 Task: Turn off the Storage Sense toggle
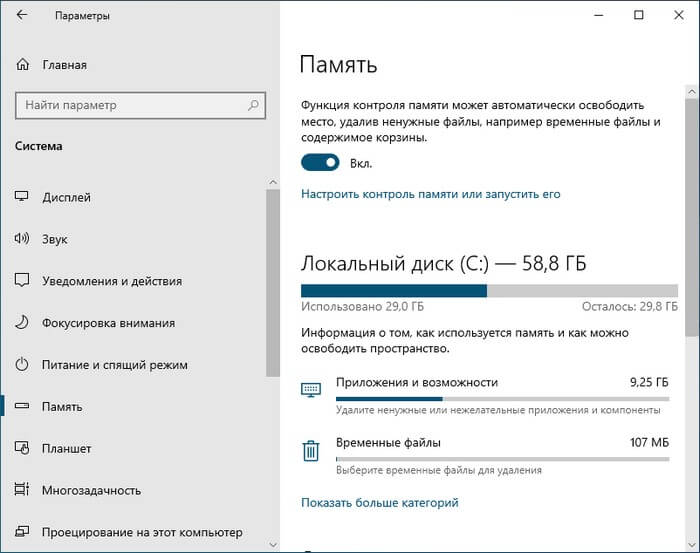[x=320, y=163]
